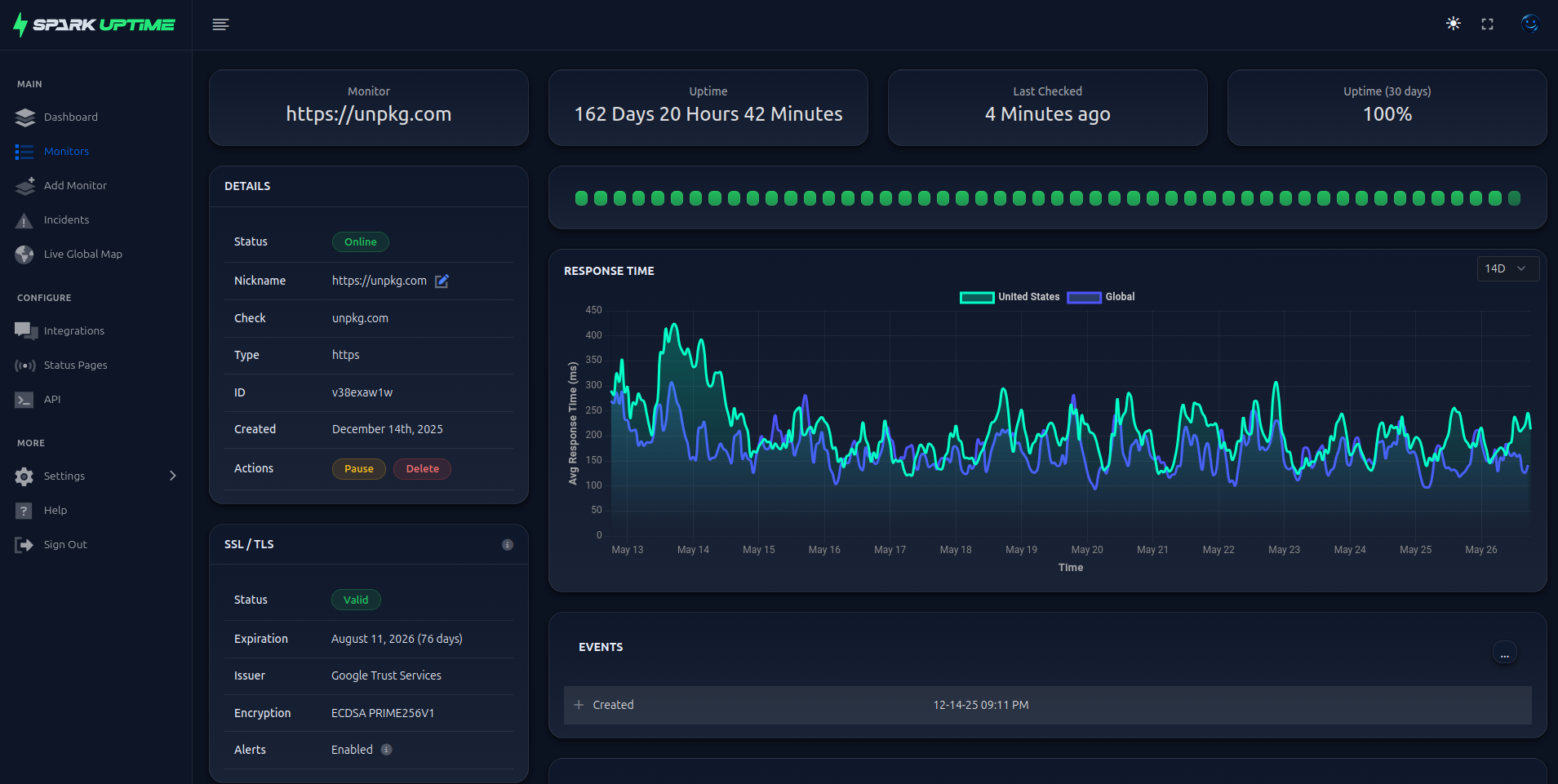The width and height of the screenshot is (1558, 784).
Task: Click the Status Pages broadcast icon
Action: (x=25, y=365)
